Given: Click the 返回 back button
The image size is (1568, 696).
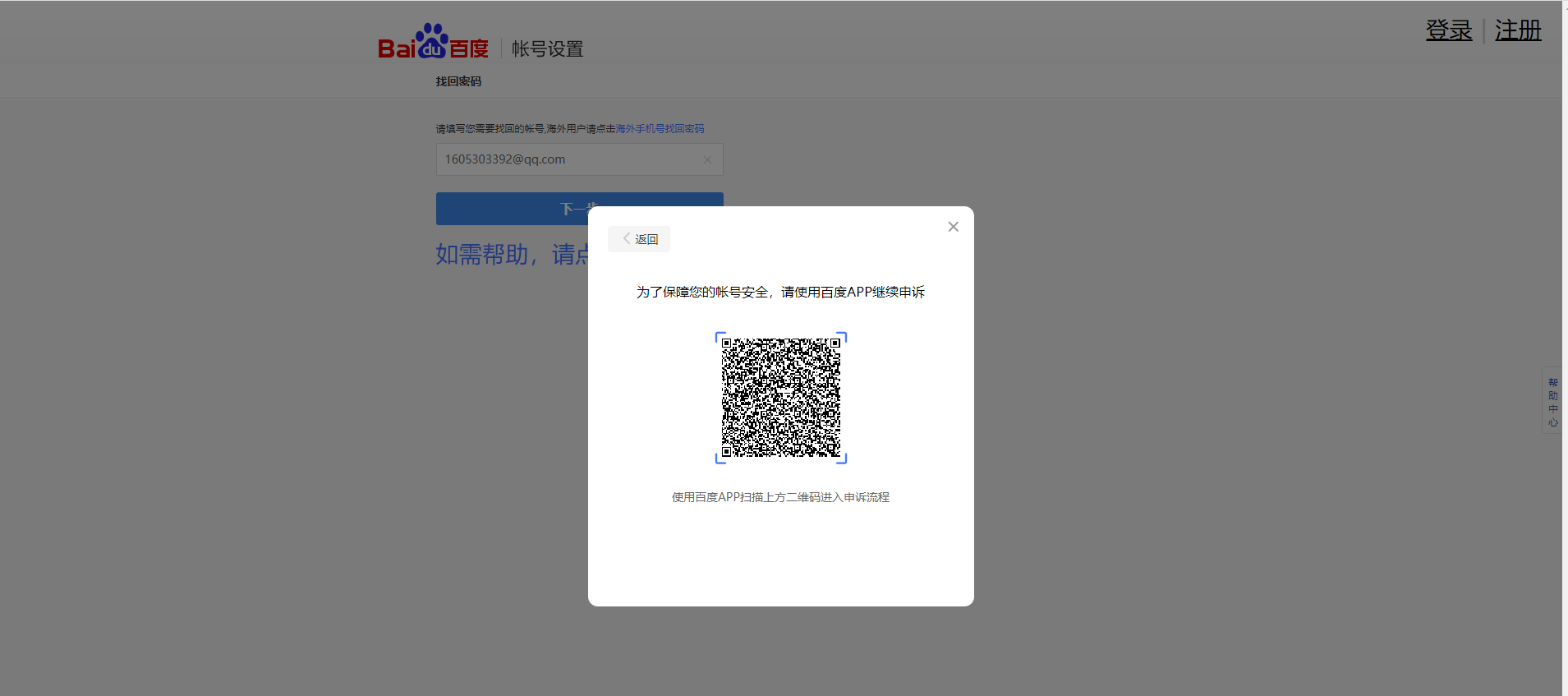Looking at the screenshot, I should (x=639, y=239).
